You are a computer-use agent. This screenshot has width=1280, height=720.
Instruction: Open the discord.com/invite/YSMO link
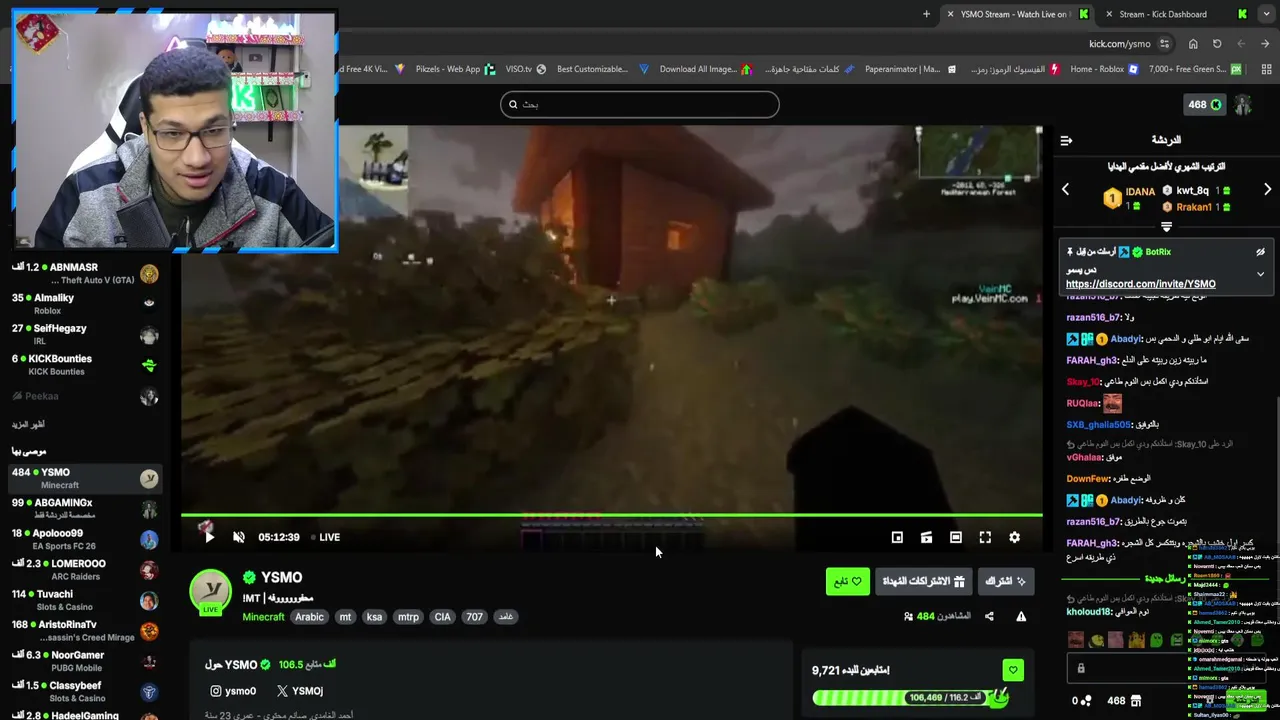(1141, 284)
